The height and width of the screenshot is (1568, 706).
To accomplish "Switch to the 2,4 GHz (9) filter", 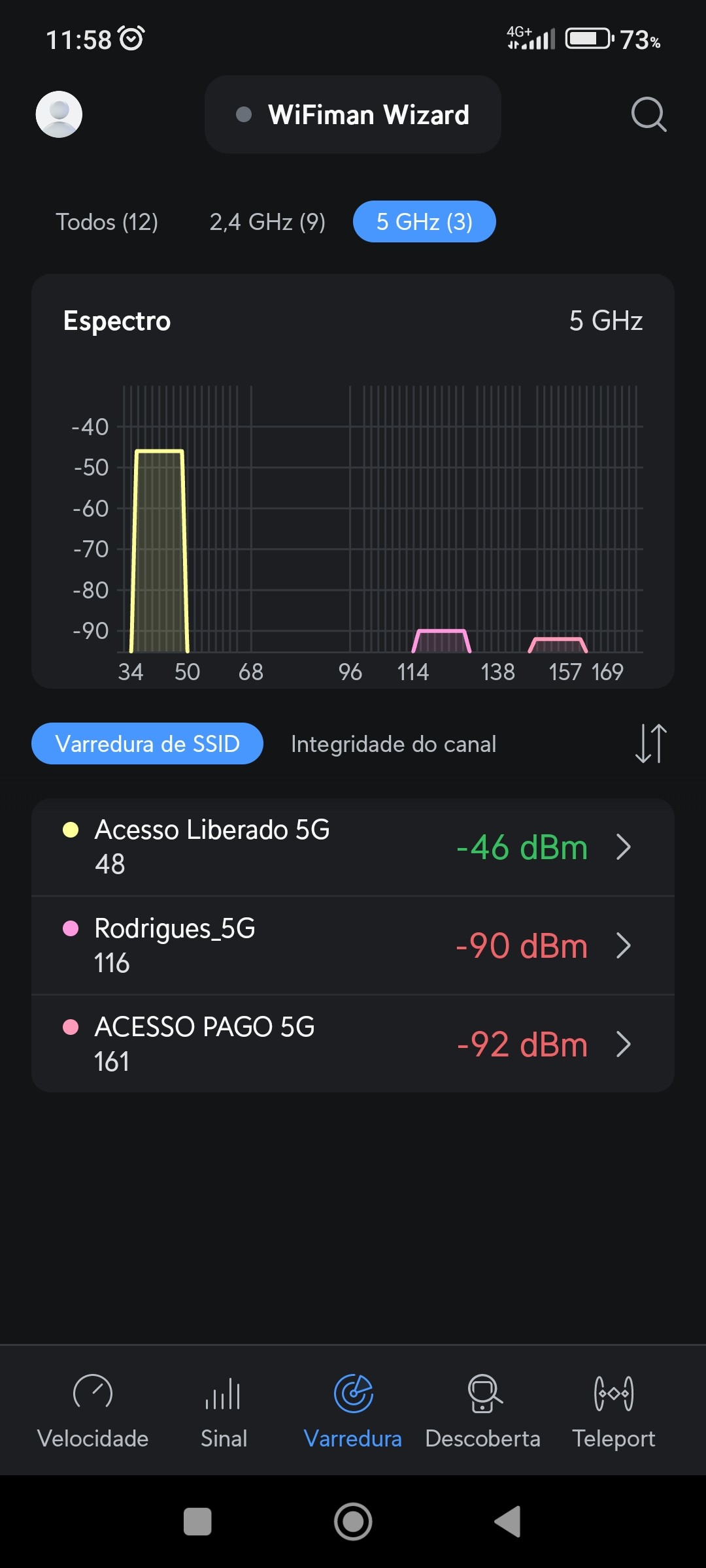I will 267,222.
